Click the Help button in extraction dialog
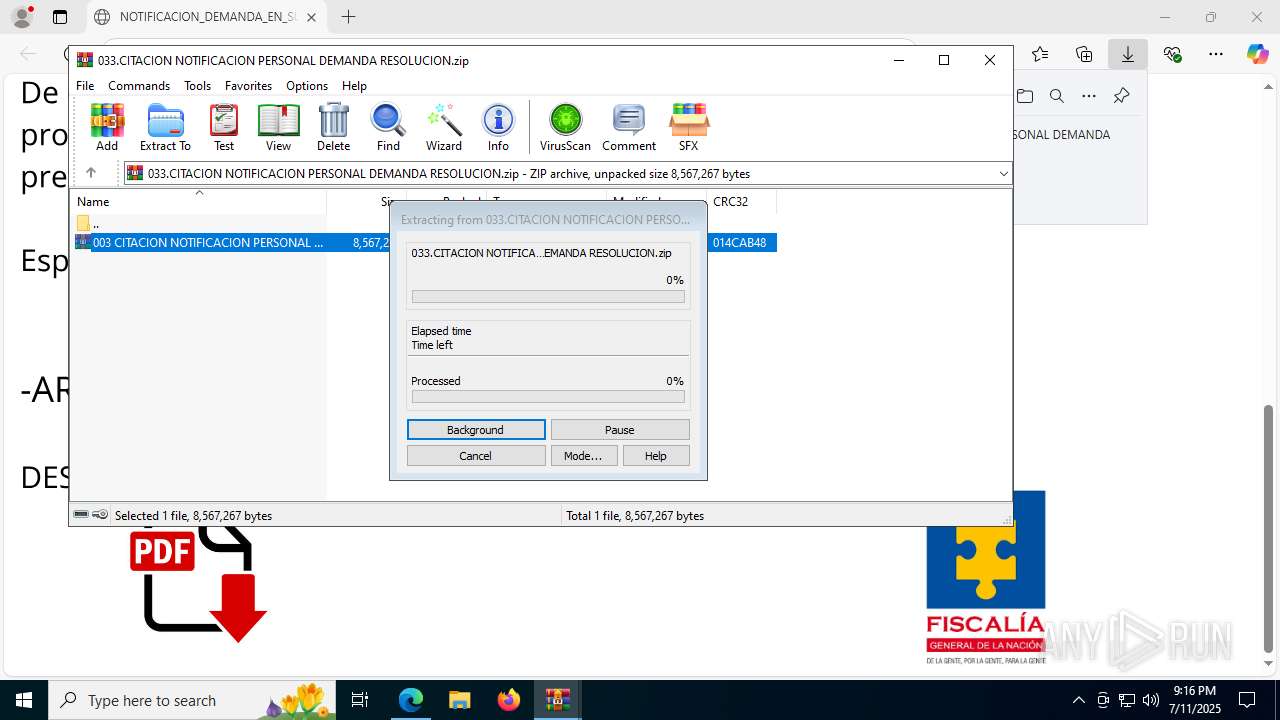Viewport: 1280px width, 720px height. coord(656,456)
